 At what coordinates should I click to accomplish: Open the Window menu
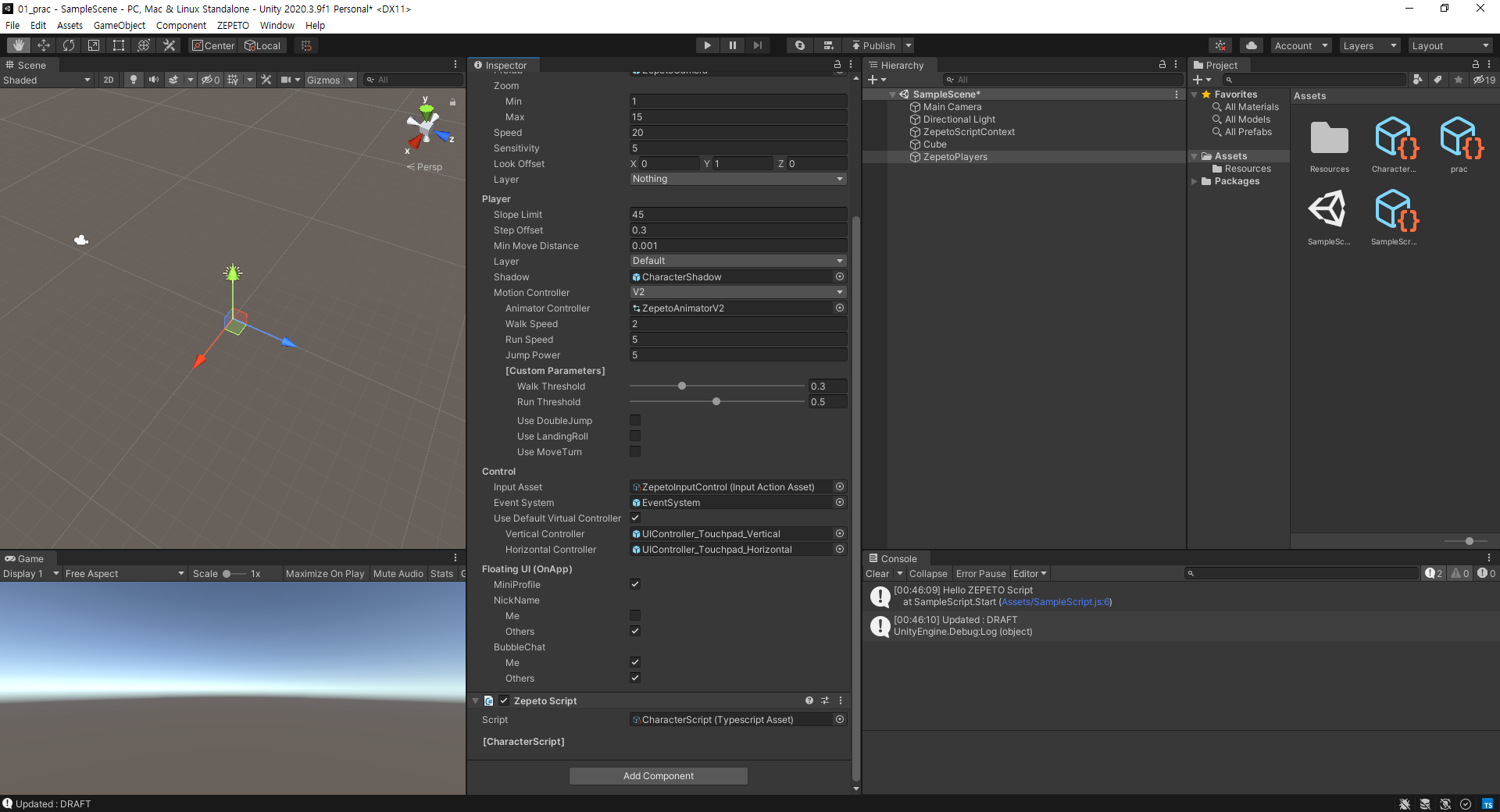(277, 25)
